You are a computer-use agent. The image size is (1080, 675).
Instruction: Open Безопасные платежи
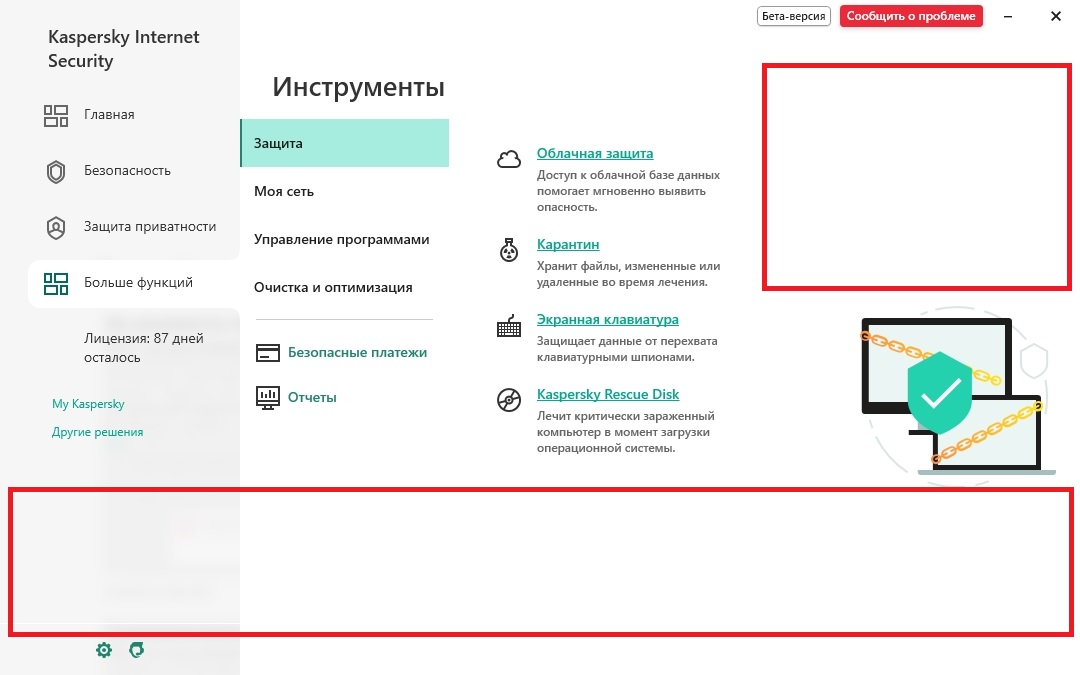[357, 353]
